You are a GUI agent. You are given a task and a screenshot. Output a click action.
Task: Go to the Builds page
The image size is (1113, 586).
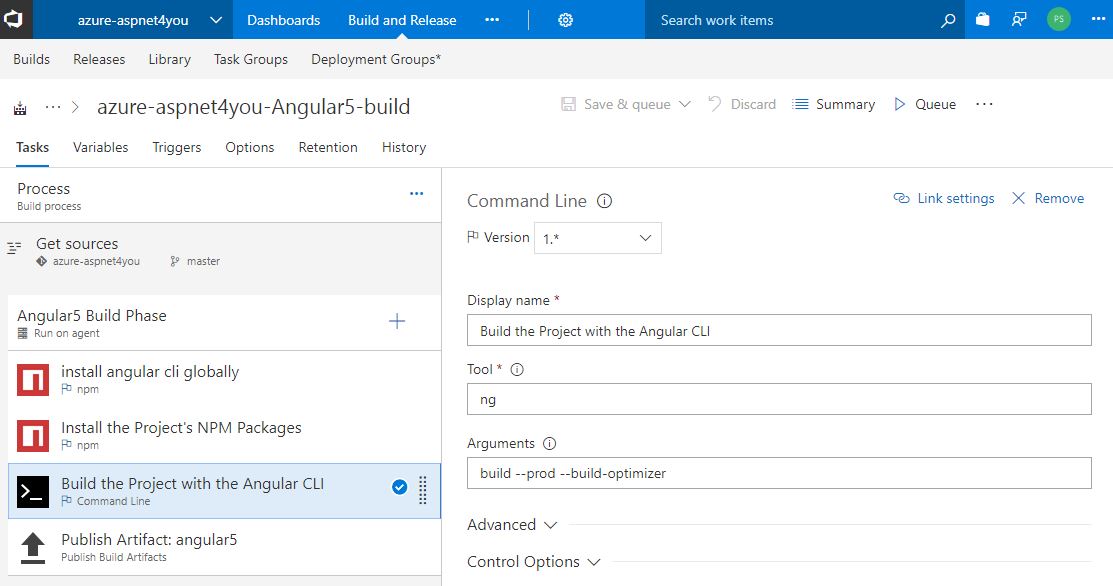pos(31,60)
